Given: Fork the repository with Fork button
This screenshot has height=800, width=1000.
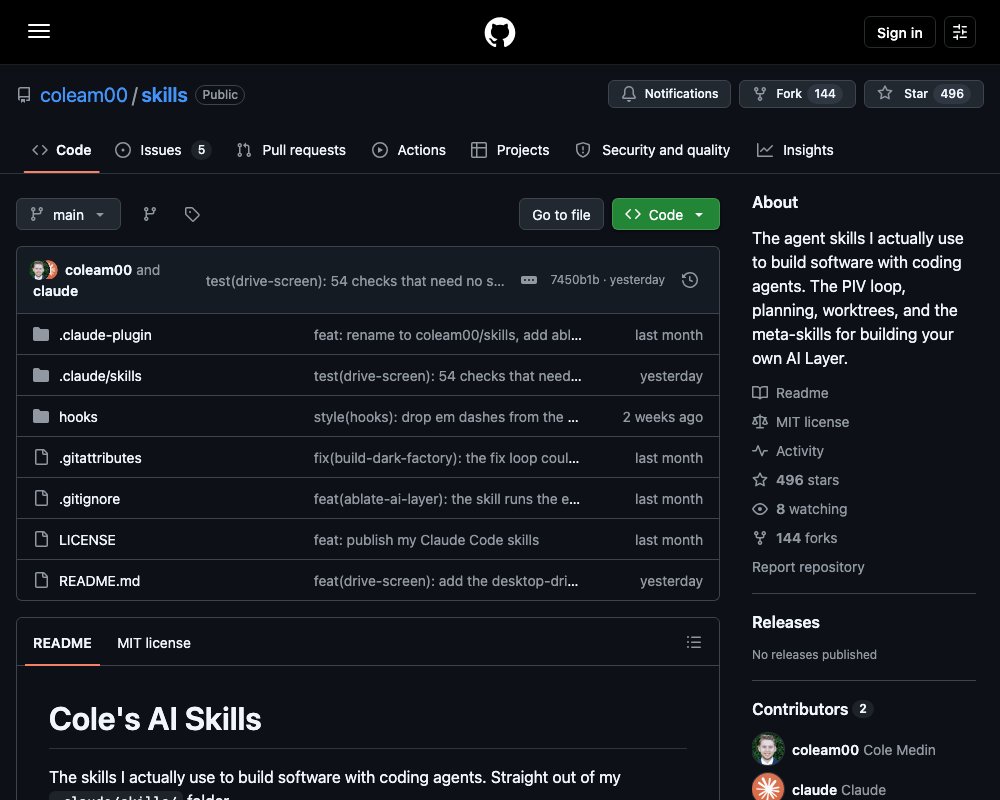Looking at the screenshot, I should pos(797,94).
